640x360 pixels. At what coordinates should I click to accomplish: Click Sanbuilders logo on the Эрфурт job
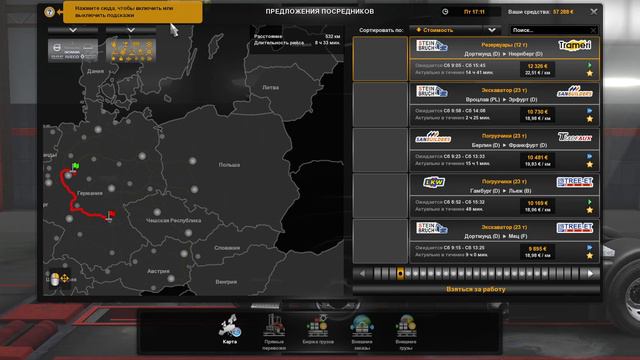point(575,92)
